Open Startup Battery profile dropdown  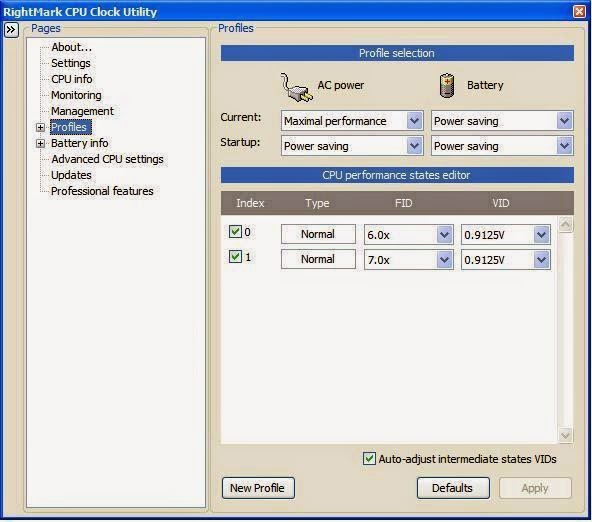[564, 146]
